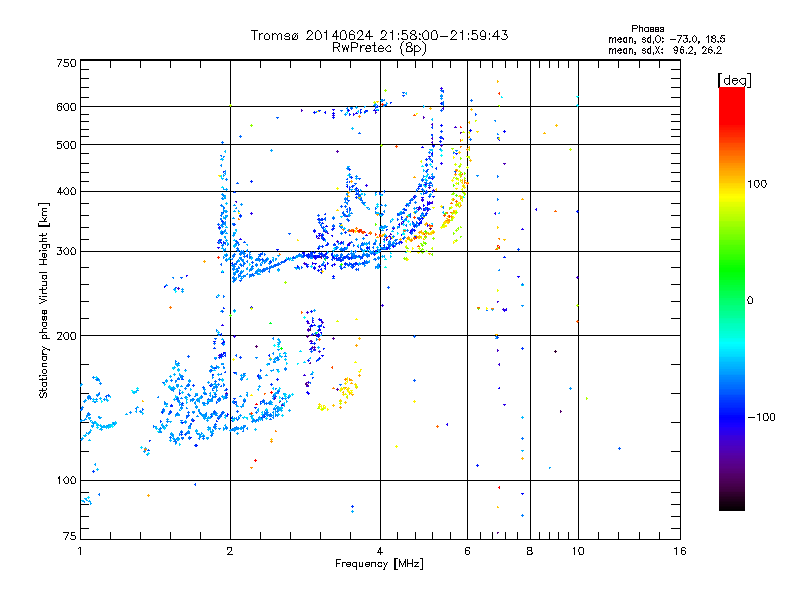Click the colorbar label '100'
The width and height of the screenshot is (800, 600).
[757, 184]
